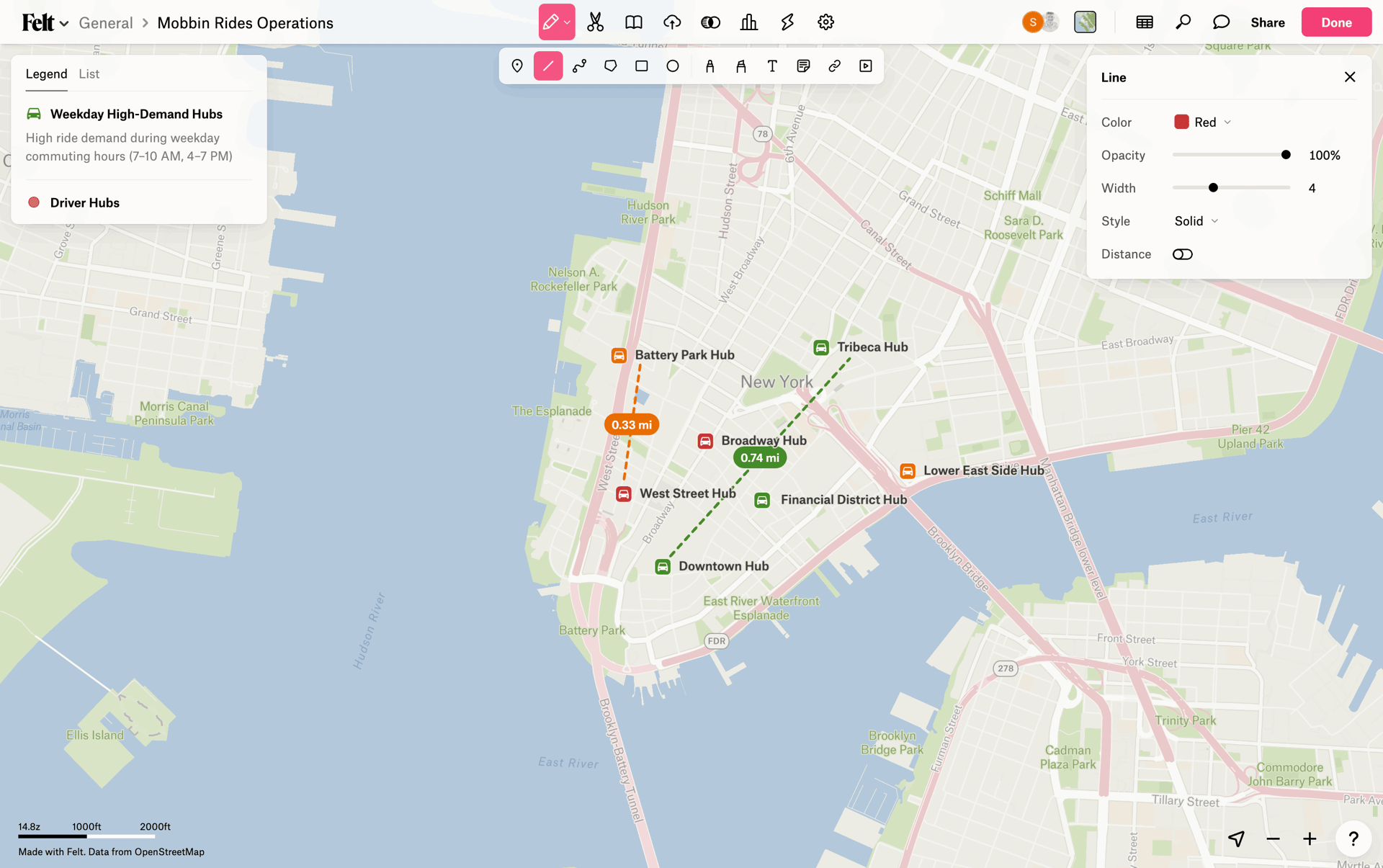Click the locate me arrow icon
1383x868 pixels.
click(x=1236, y=838)
